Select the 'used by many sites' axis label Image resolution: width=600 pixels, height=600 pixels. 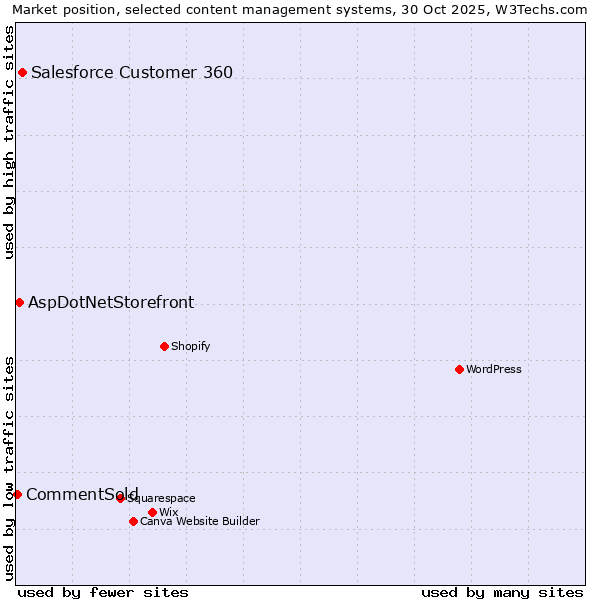502,592
